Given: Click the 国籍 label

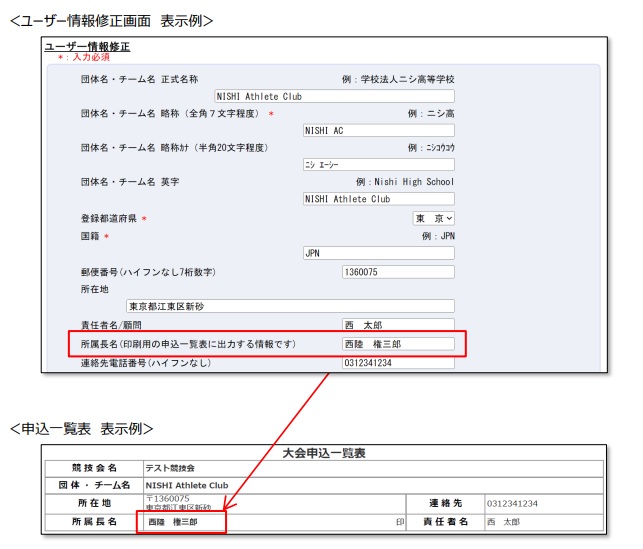Looking at the screenshot, I should [x=90, y=236].
